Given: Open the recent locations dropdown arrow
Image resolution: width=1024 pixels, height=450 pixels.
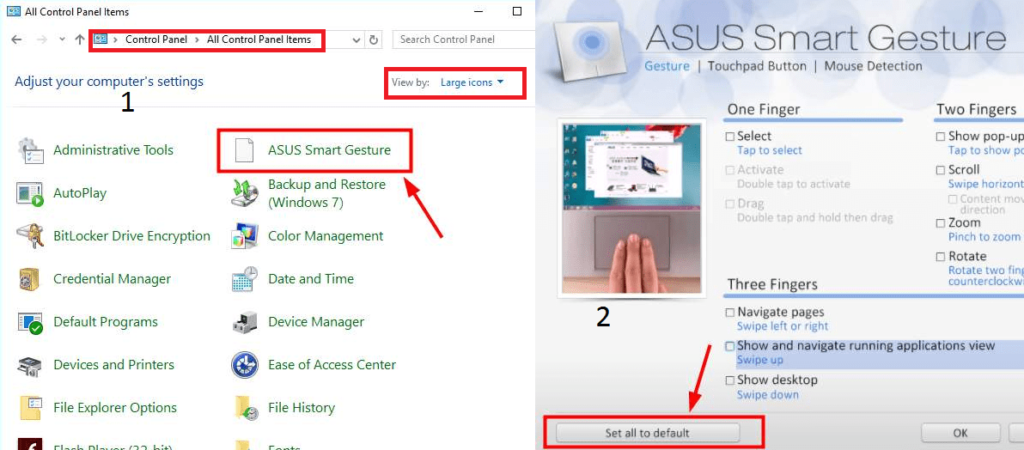Looking at the screenshot, I should tap(62, 39).
